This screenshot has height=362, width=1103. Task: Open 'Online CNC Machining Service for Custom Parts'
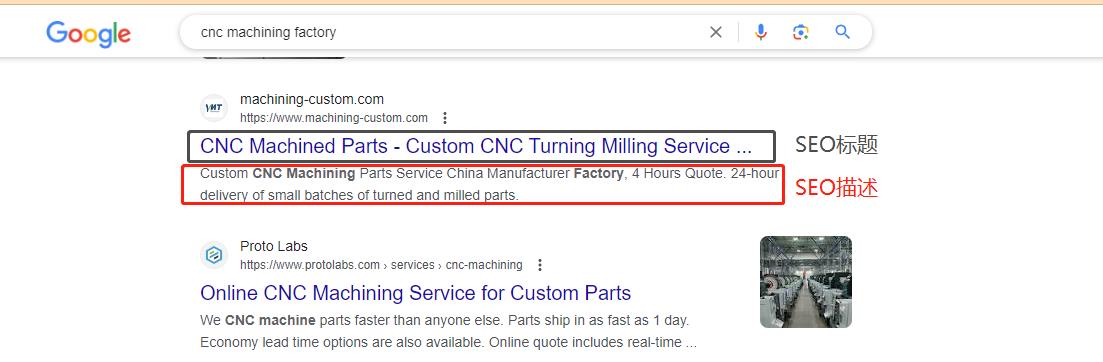(415, 292)
